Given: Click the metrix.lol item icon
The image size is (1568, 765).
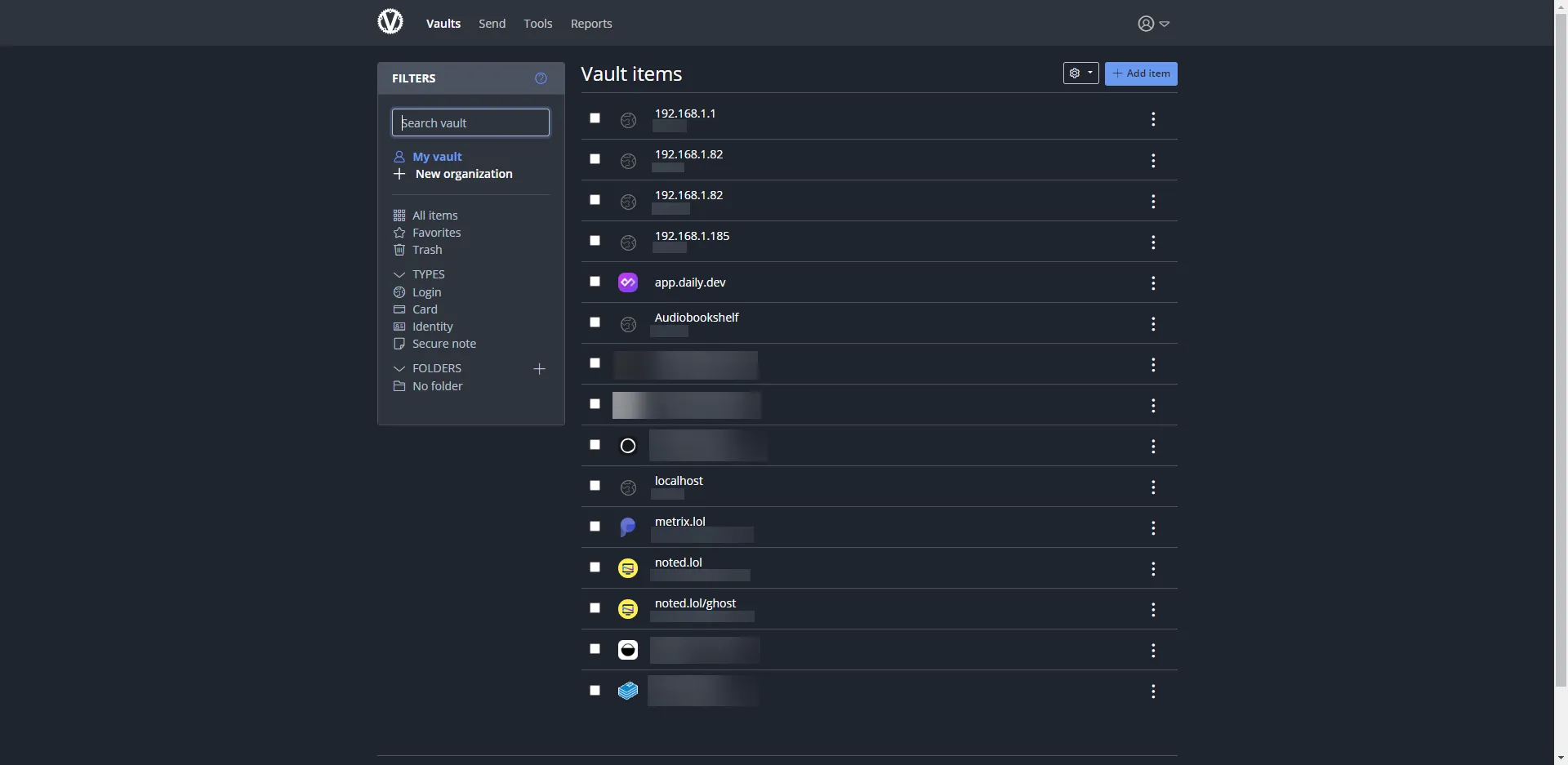Looking at the screenshot, I should click(x=627, y=527).
